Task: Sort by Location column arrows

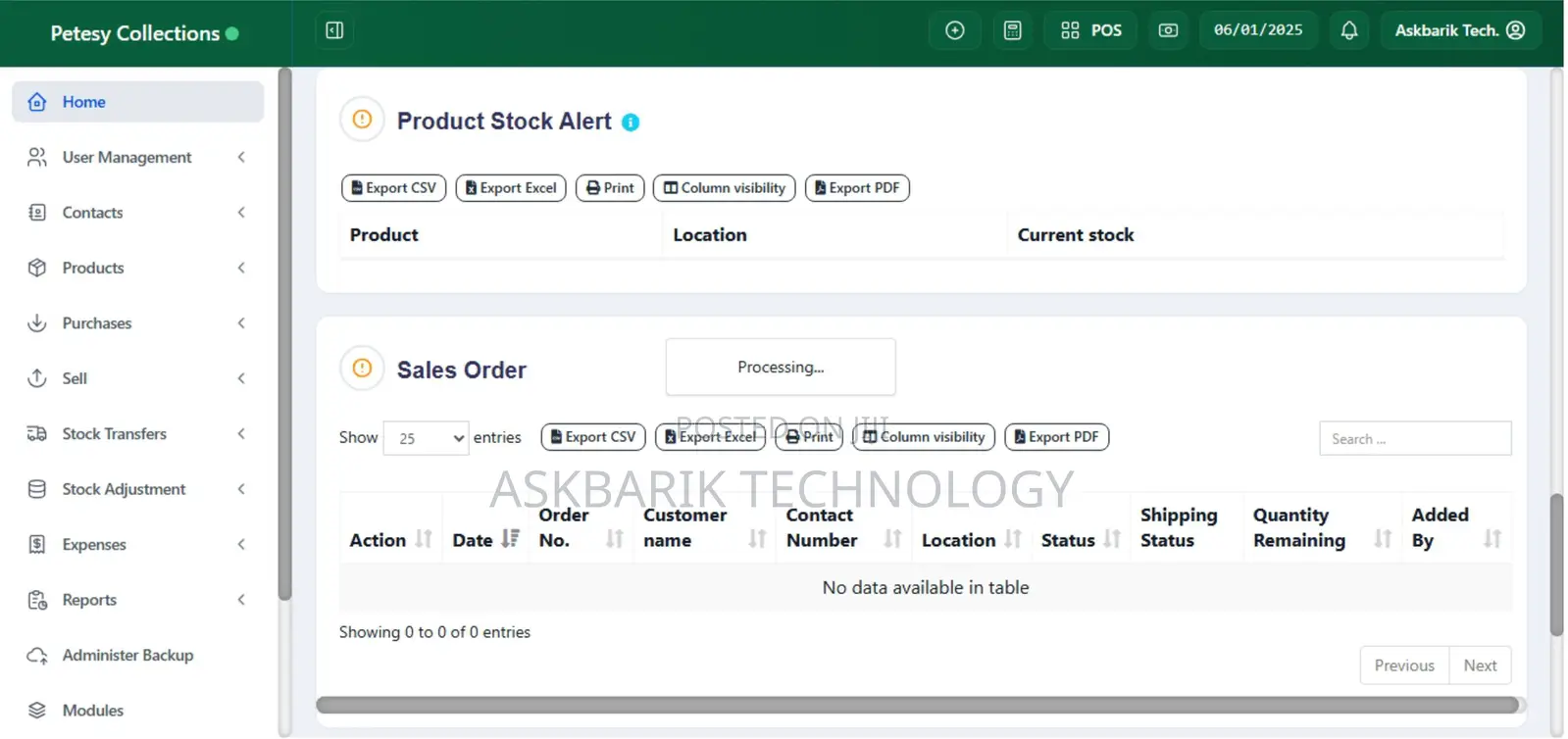Action: point(1013,539)
